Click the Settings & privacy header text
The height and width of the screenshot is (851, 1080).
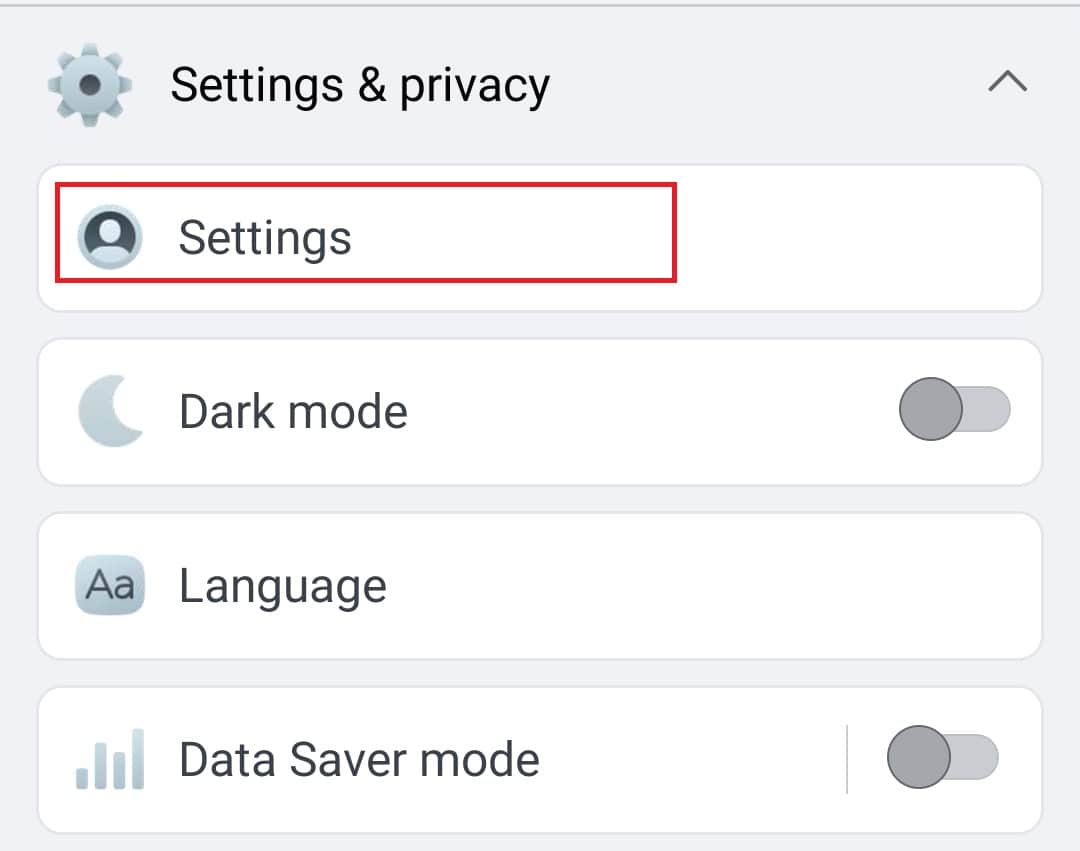tap(360, 85)
